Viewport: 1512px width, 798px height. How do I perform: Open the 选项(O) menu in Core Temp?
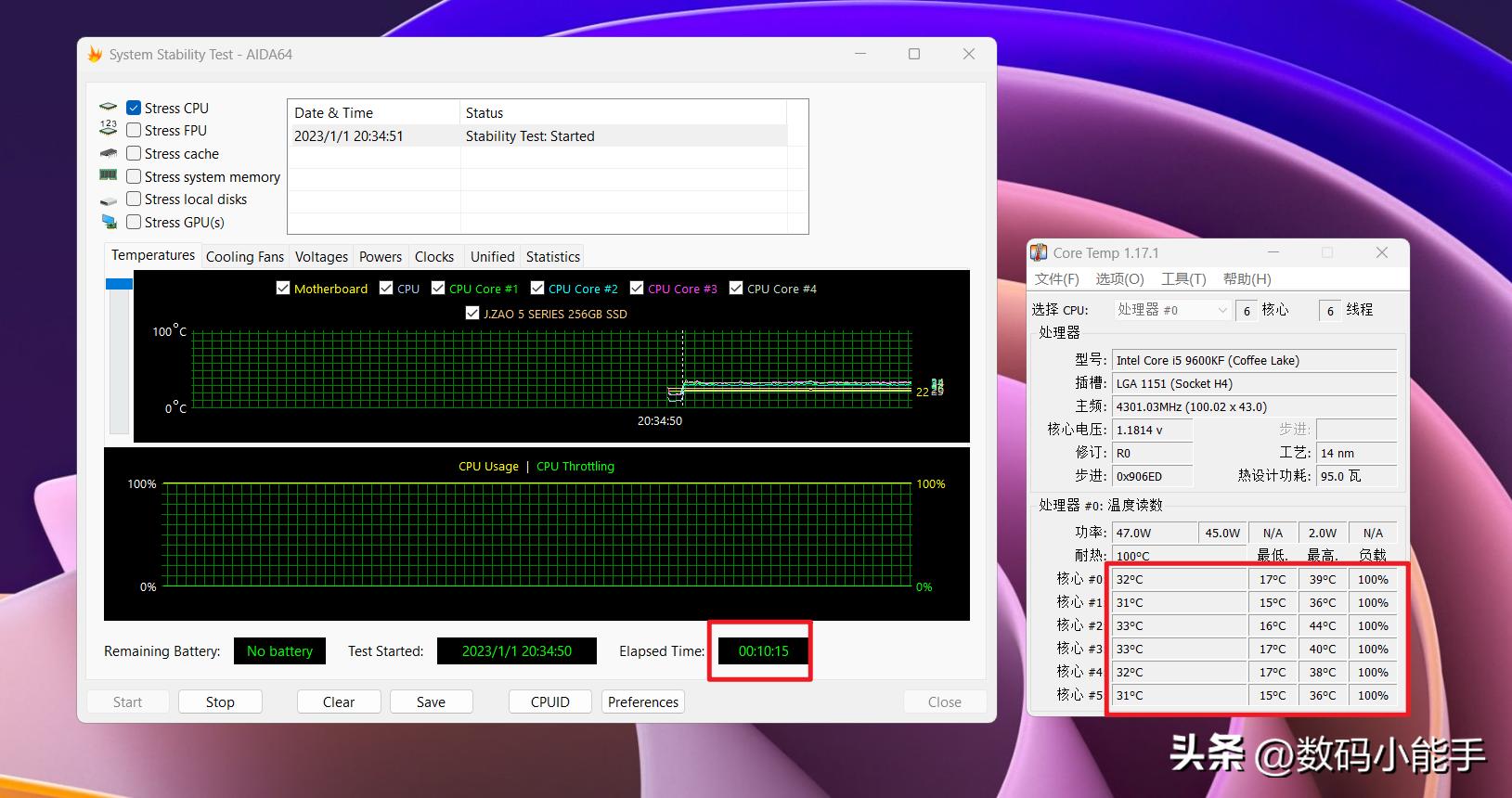[1119, 279]
